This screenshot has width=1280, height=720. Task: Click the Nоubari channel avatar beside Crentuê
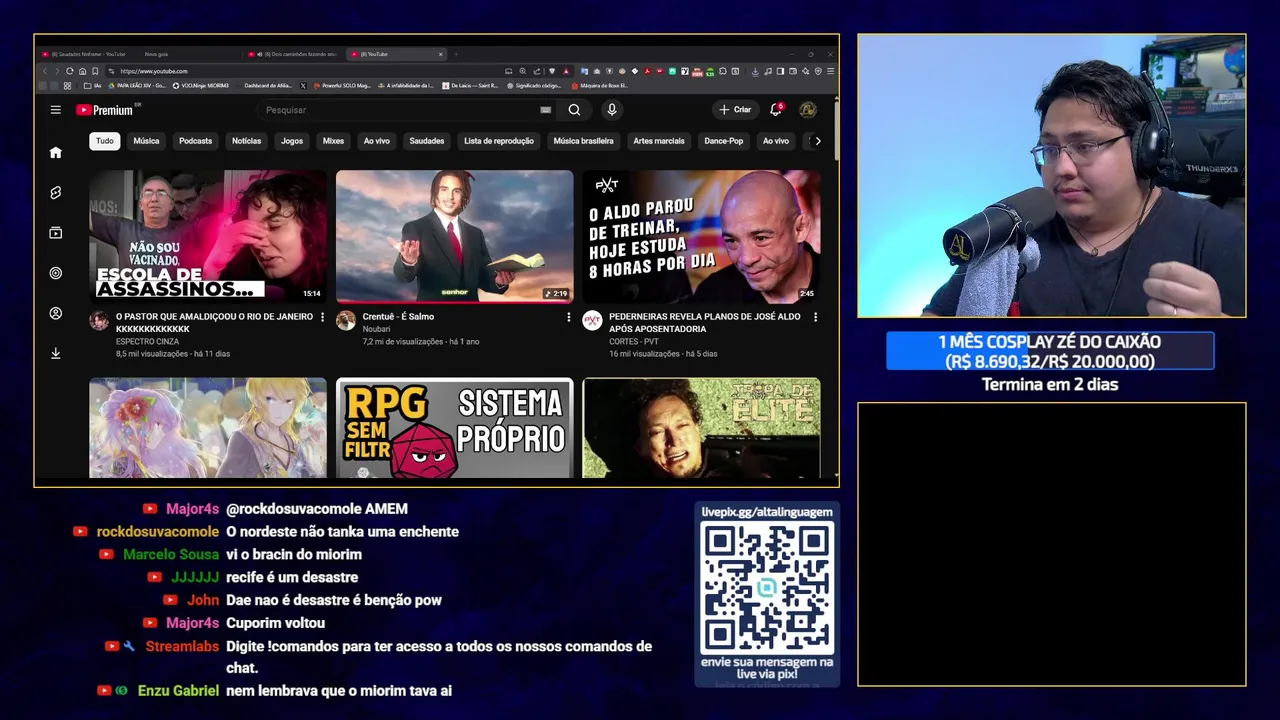tap(346, 320)
